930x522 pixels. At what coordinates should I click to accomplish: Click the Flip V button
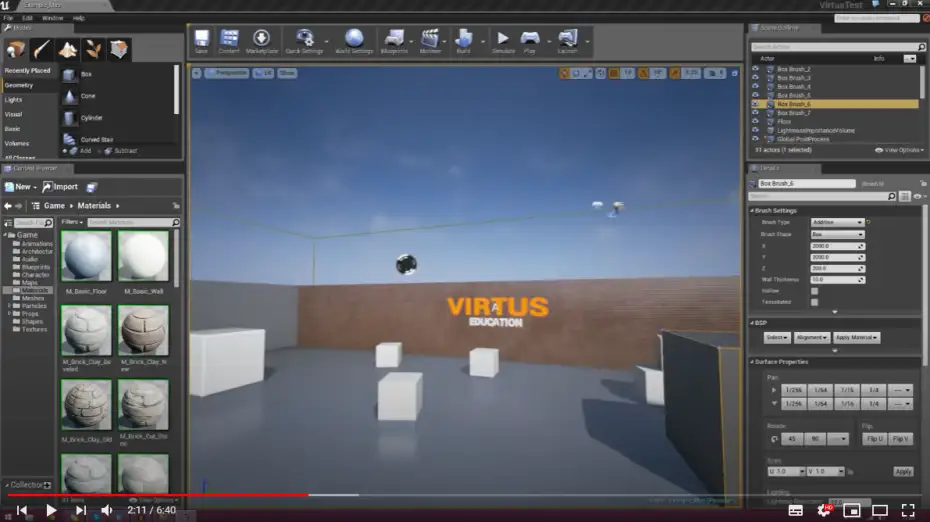pyautogui.click(x=900, y=439)
